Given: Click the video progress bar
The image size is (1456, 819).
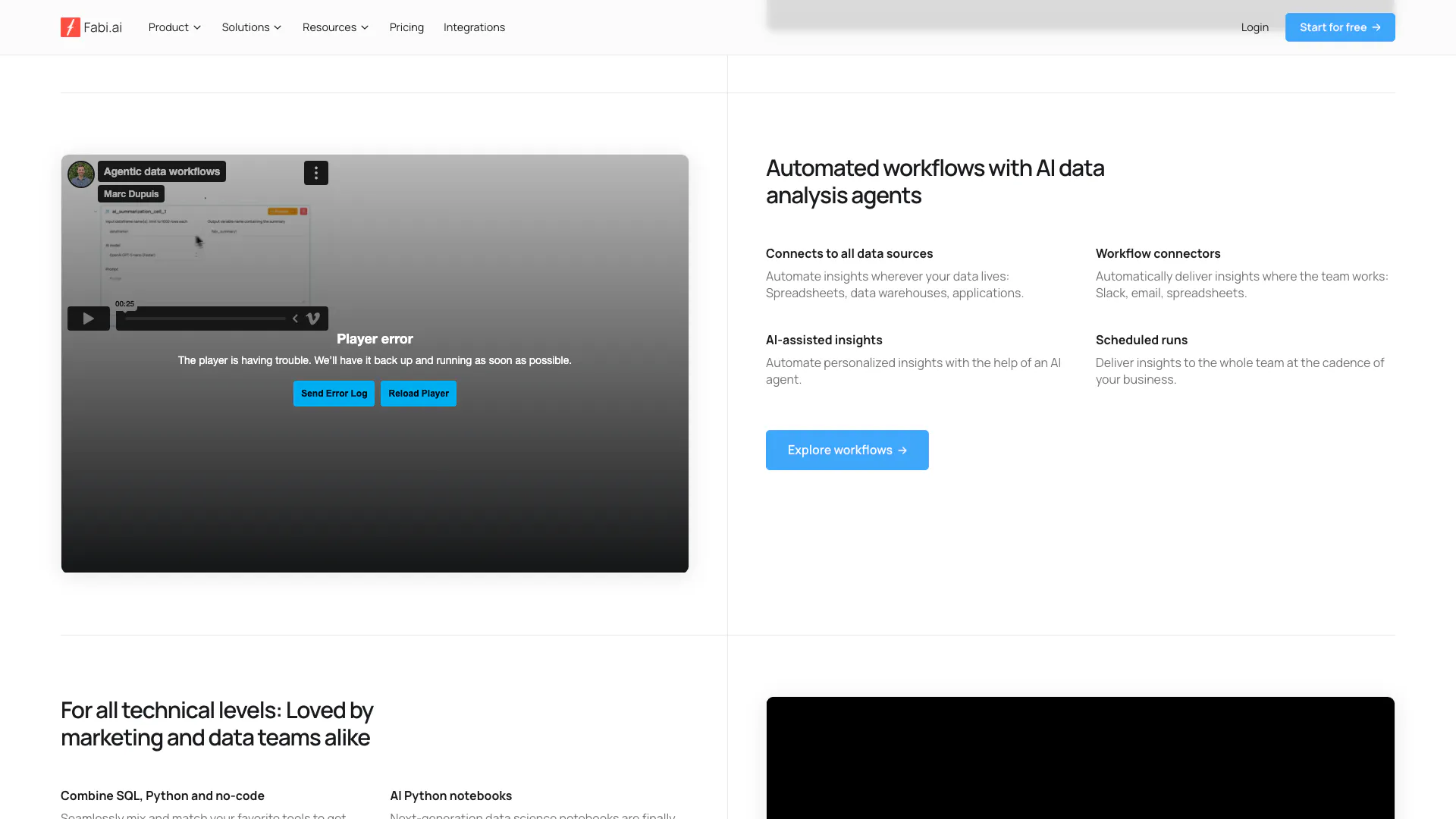Looking at the screenshot, I should tap(205, 318).
